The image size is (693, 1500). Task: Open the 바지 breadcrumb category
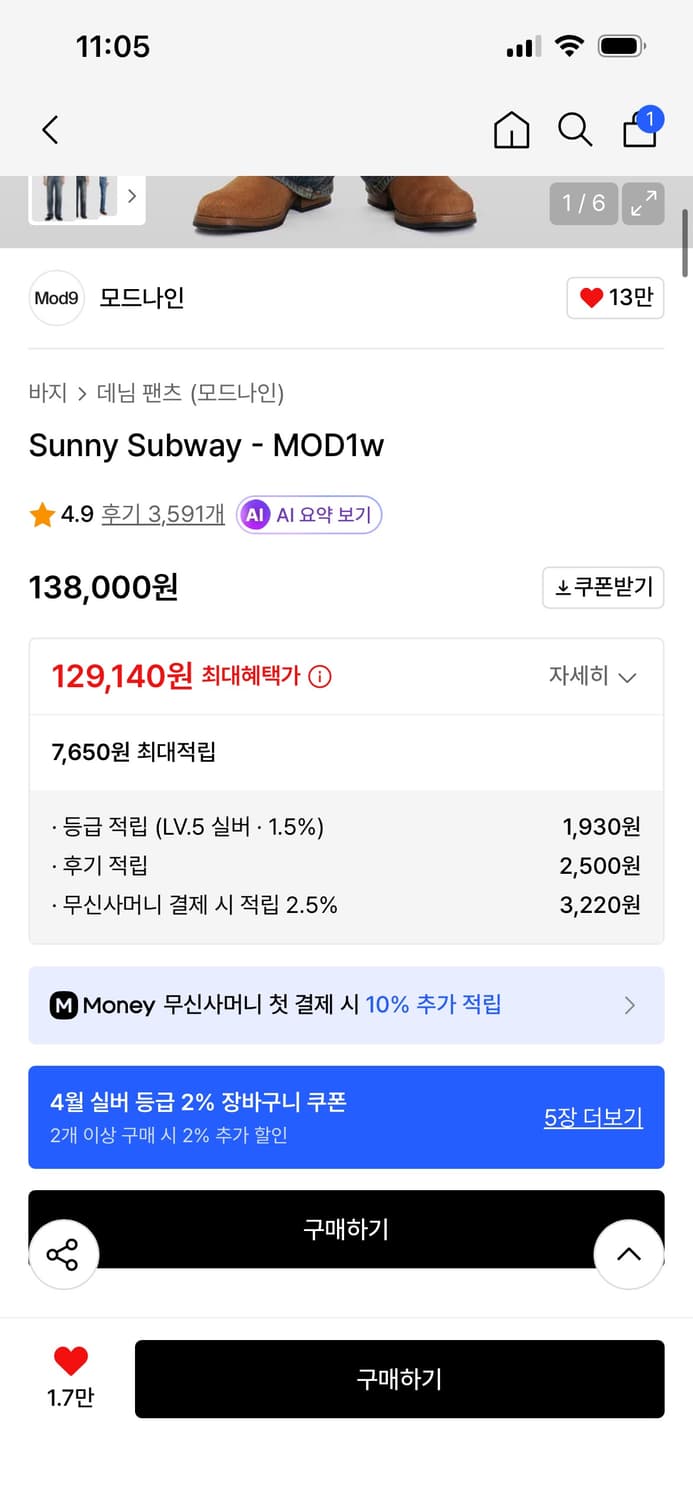coord(46,394)
